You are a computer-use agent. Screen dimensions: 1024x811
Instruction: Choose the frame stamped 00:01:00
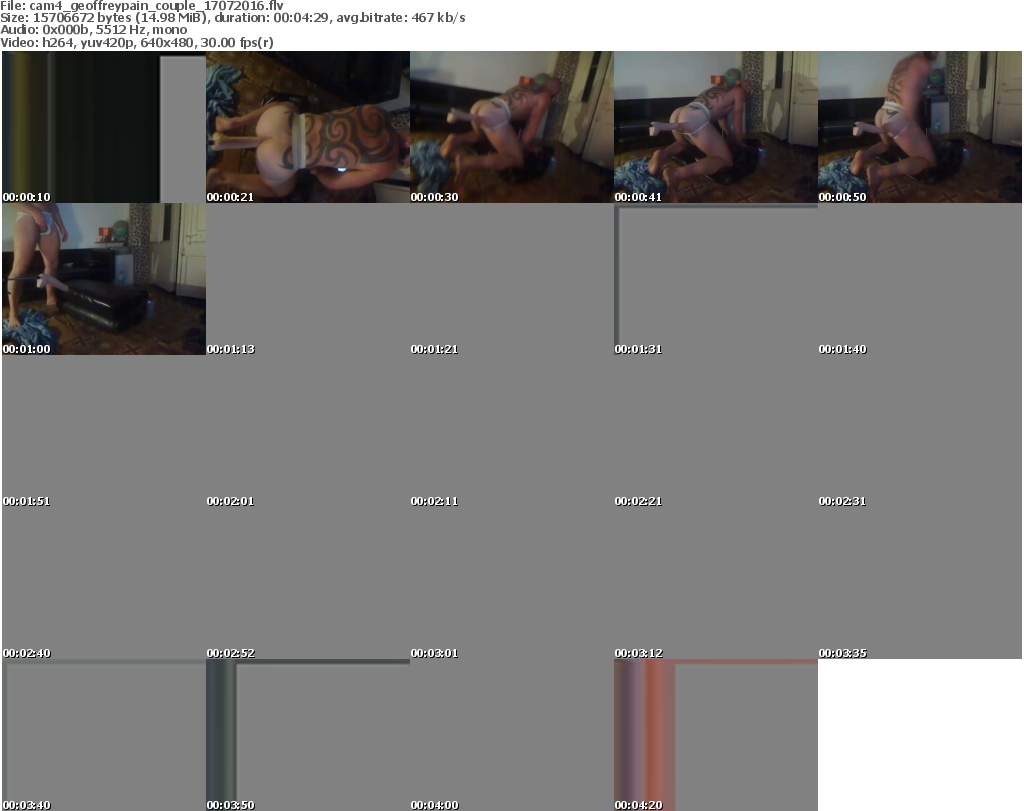pos(104,279)
